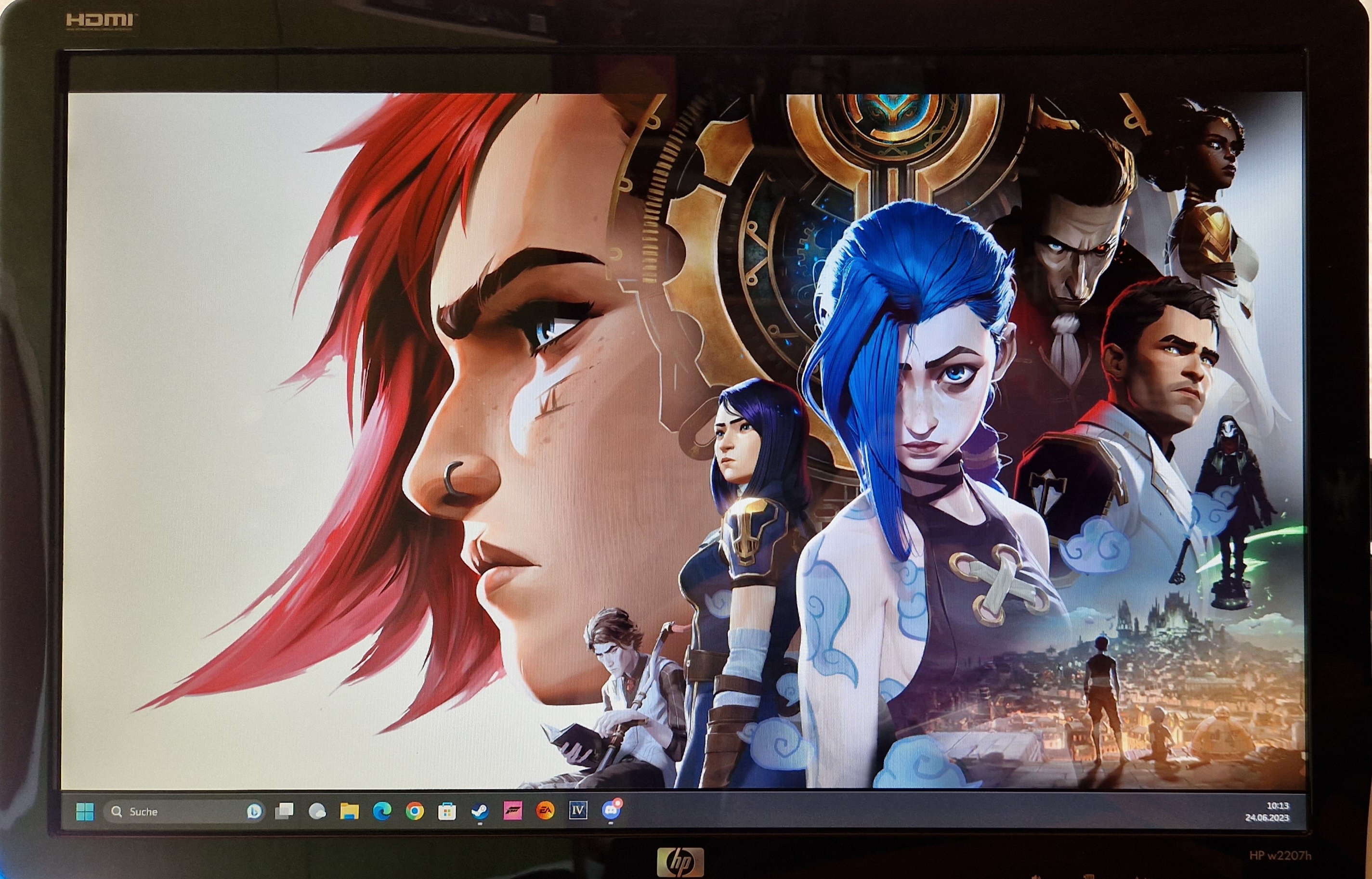This screenshot has height=879, width=1372.
Task: Open Microsoft Edge browser
Action: coord(382,811)
